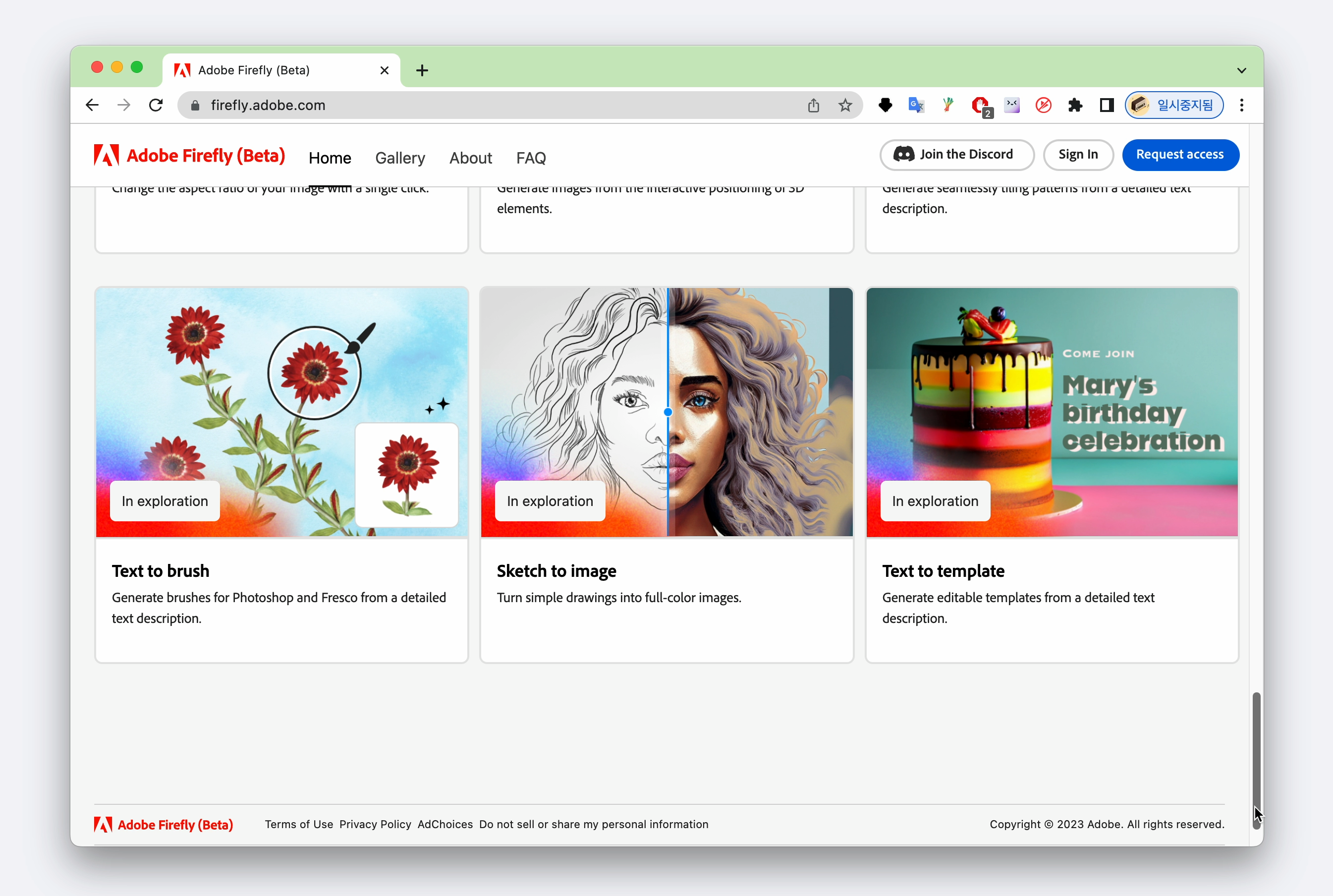1333x896 pixels.
Task: Click the Adobe Firefly (Beta) footer logo
Action: coord(164,825)
